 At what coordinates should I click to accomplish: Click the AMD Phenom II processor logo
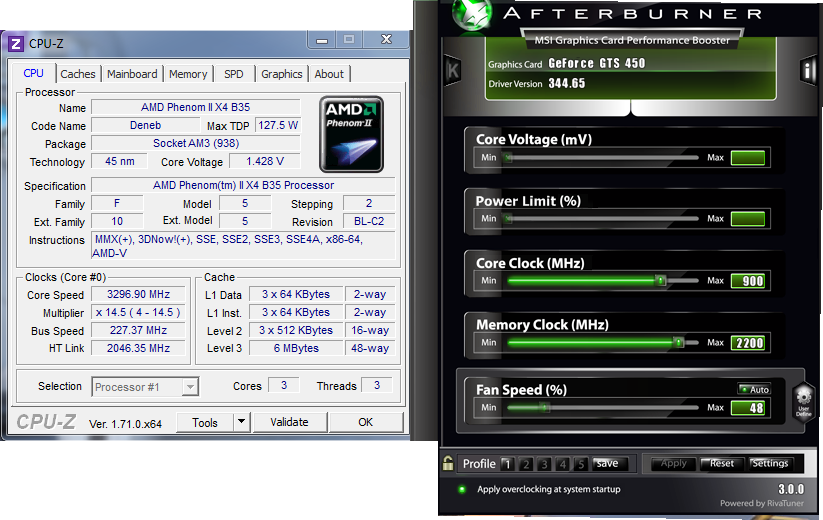tap(351, 134)
